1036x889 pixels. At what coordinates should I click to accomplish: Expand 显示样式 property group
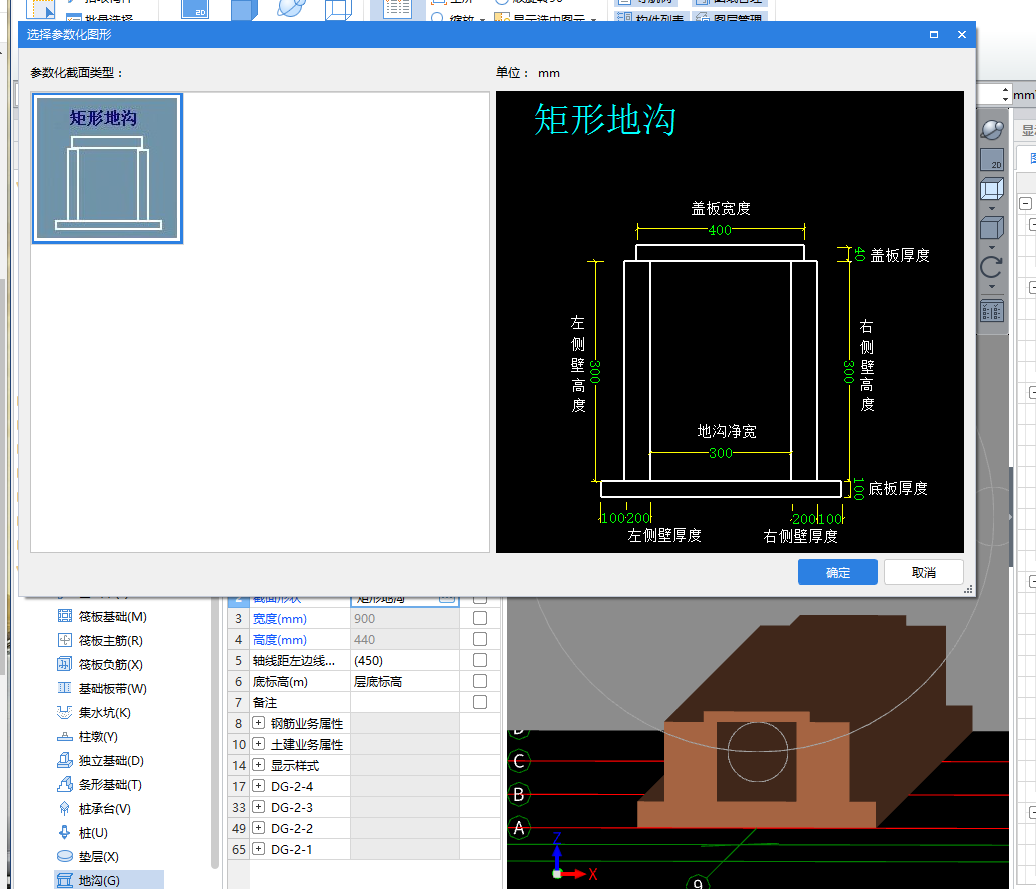[x=258, y=765]
